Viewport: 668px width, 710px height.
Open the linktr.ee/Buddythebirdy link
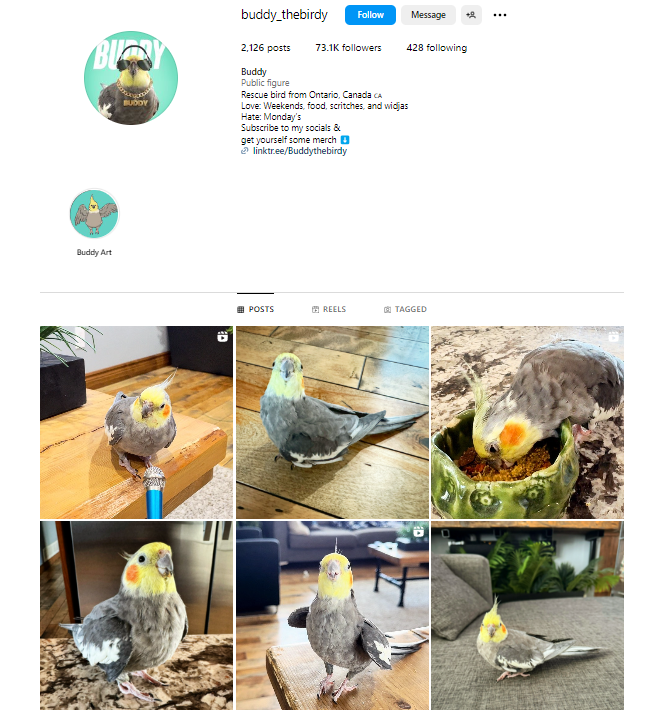pos(300,151)
